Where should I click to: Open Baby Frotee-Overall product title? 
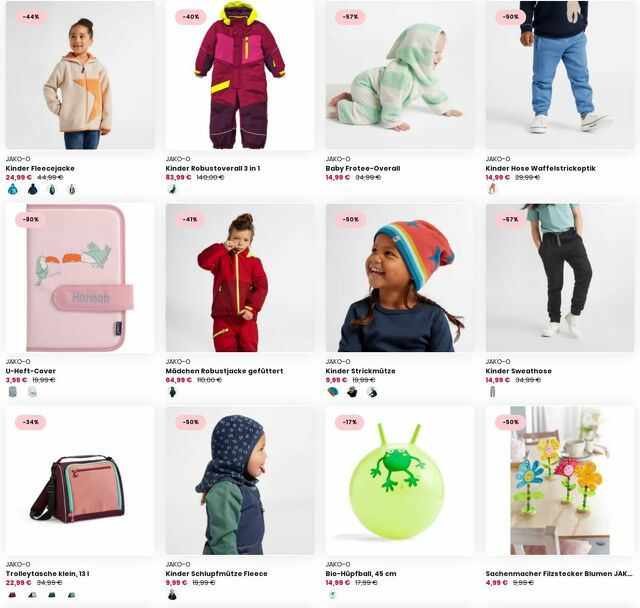coord(363,168)
